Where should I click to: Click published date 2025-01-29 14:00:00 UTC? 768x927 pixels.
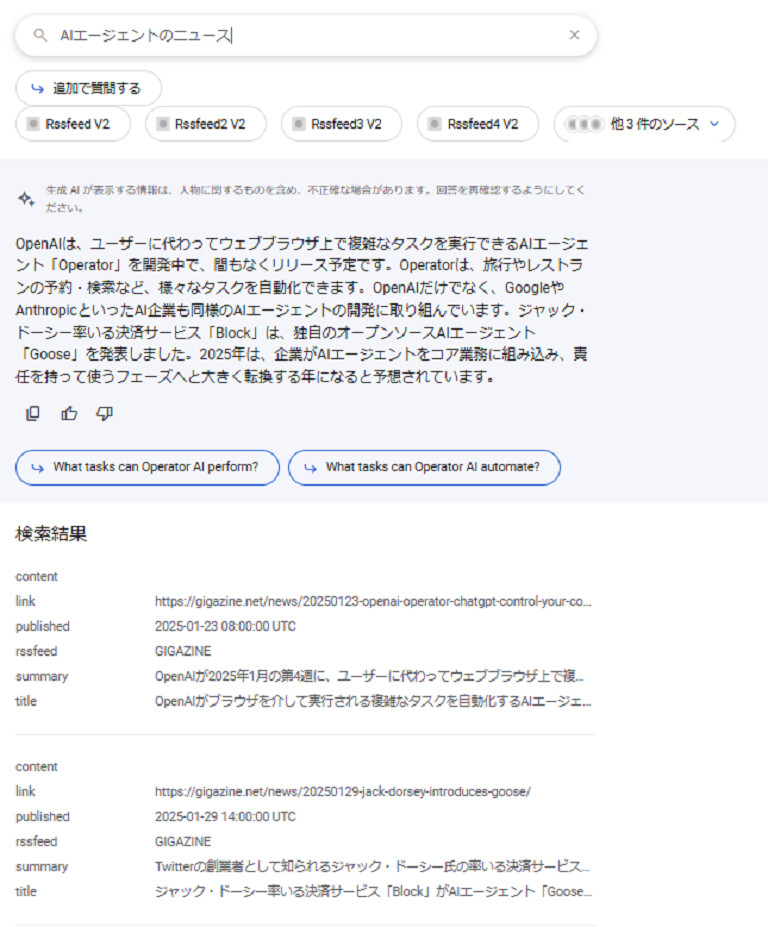[x=225, y=816]
